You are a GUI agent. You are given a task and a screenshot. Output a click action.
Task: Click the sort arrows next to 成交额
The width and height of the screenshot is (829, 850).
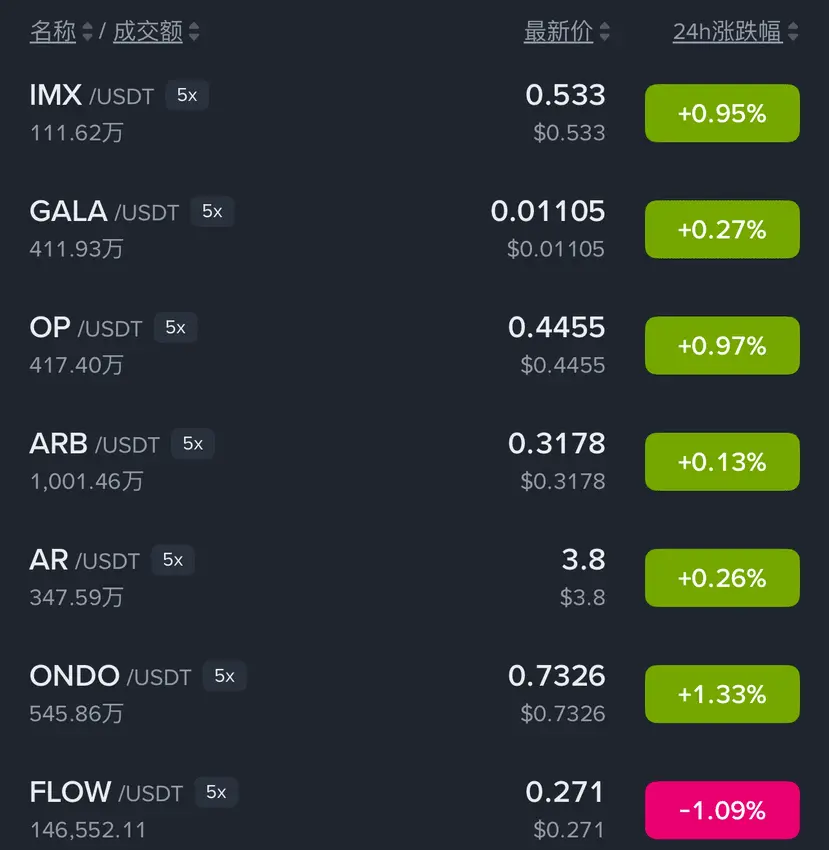click(x=194, y=32)
